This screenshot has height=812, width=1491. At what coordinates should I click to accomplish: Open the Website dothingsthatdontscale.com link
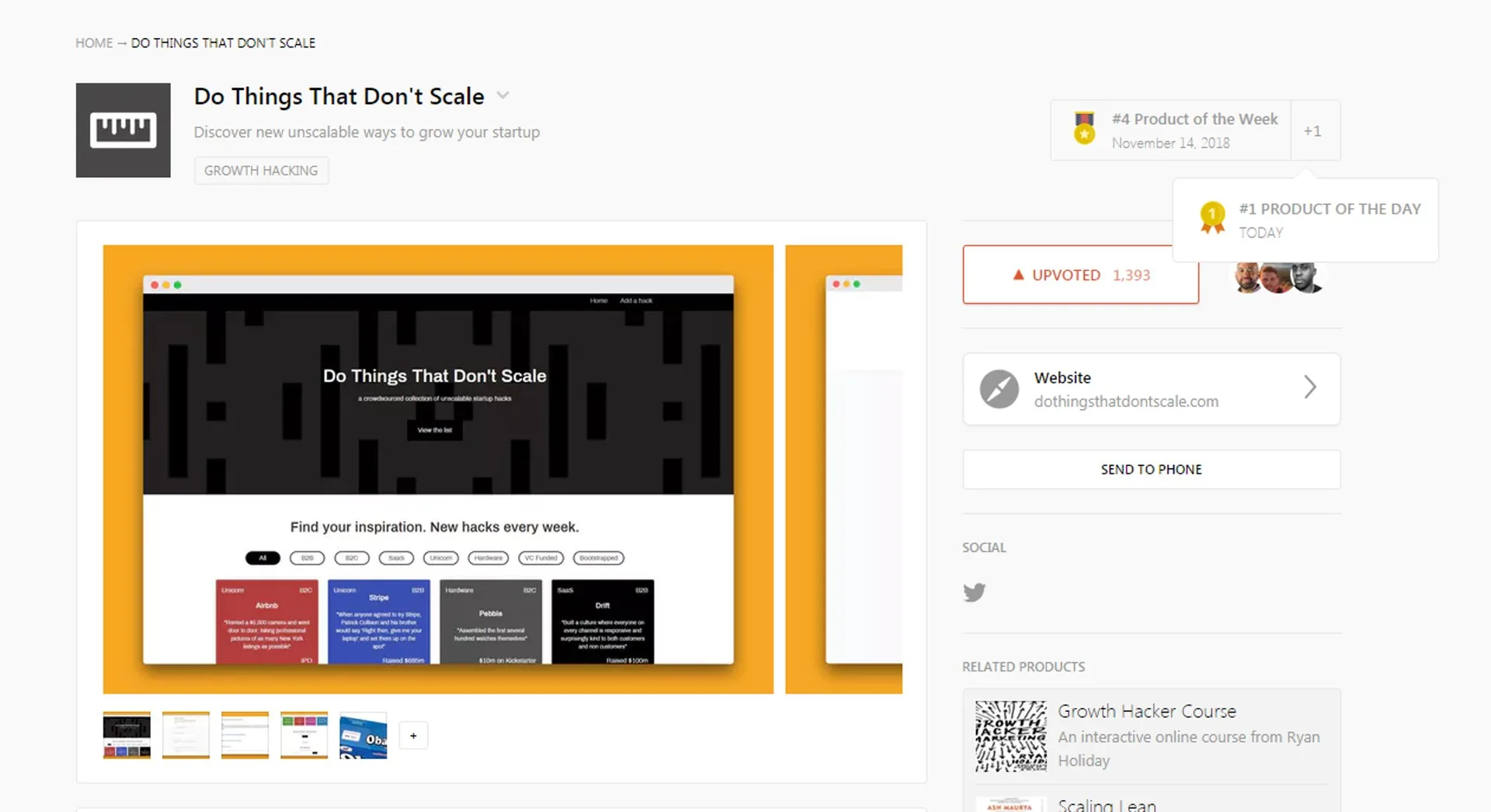point(1152,389)
